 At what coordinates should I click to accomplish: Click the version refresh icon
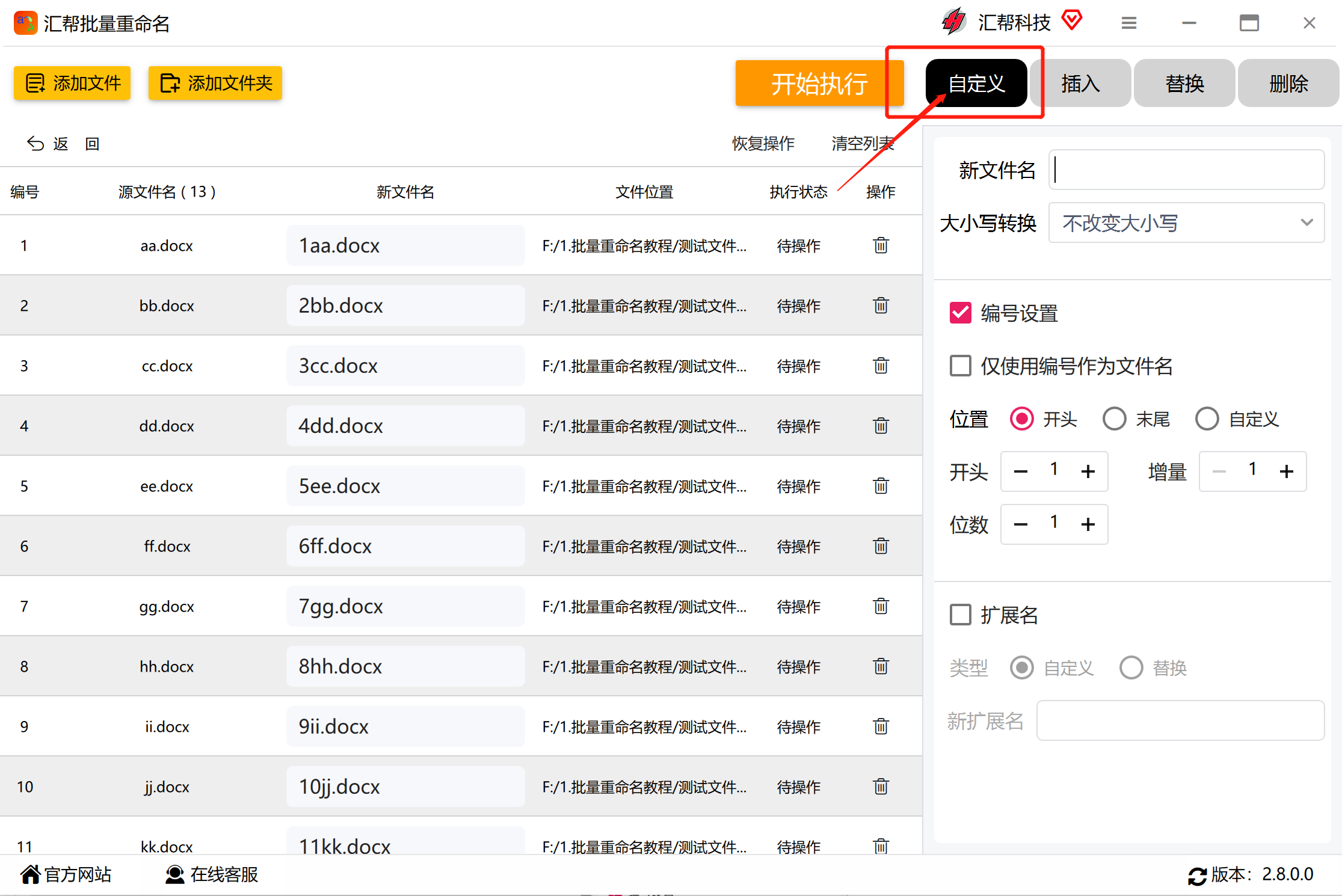point(1196,876)
